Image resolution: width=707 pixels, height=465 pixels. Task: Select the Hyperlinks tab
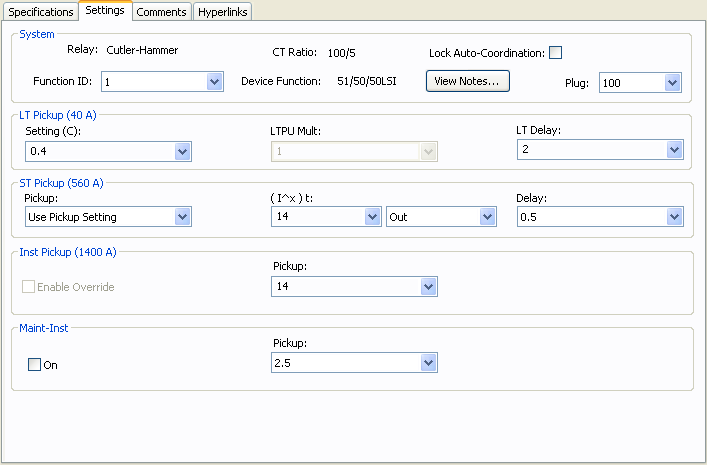222,12
